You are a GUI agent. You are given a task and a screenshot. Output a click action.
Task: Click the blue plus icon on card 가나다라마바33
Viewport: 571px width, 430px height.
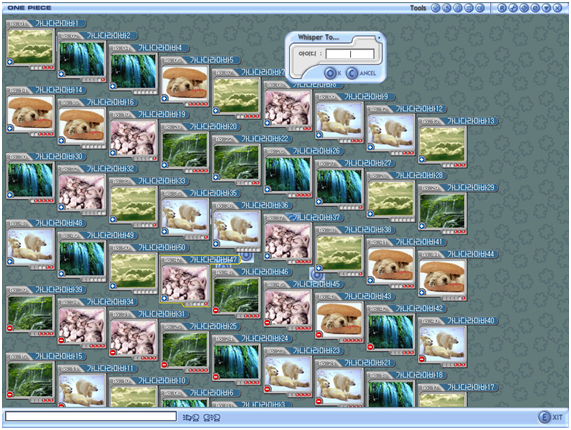113,220
